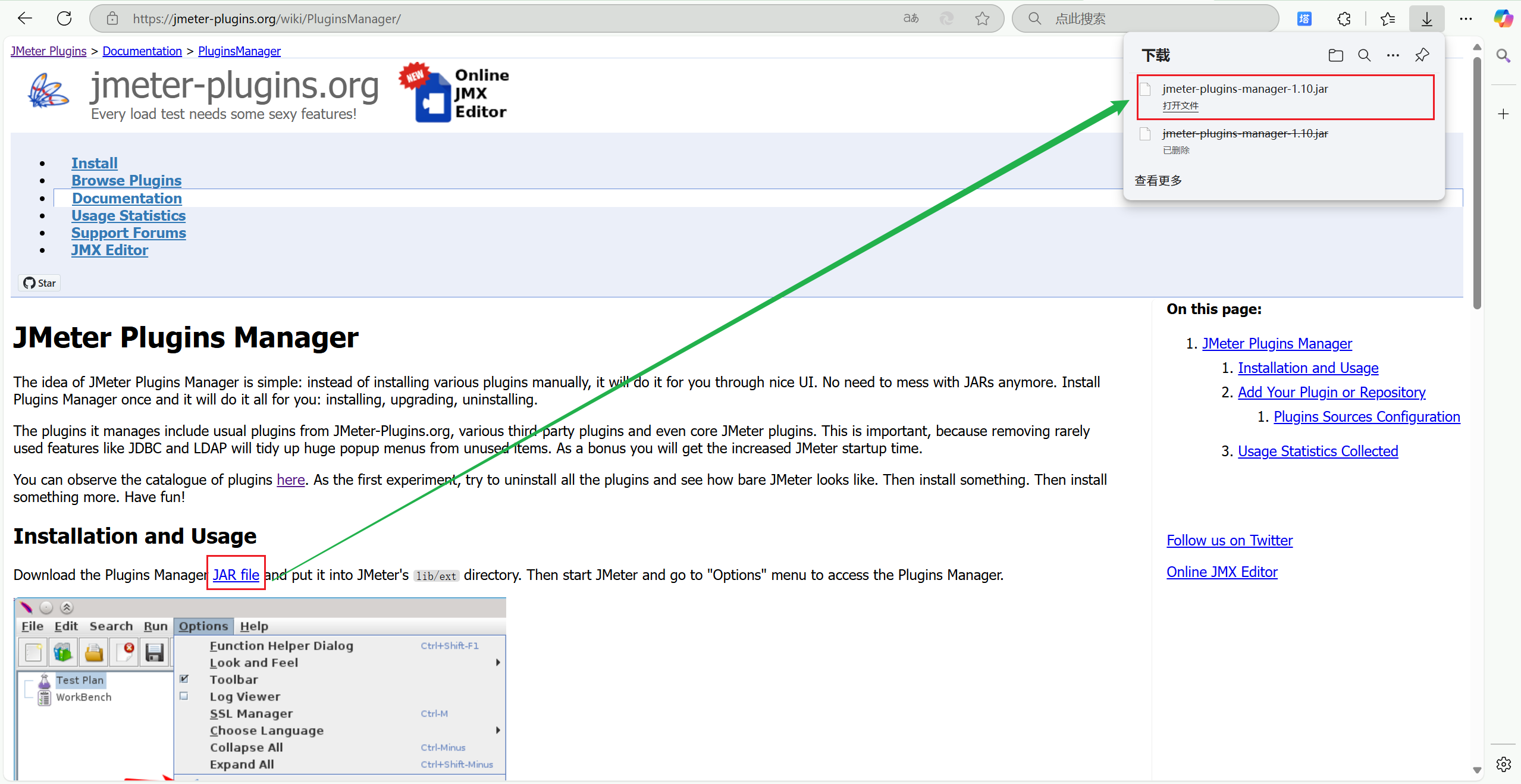Go to Usage Statistics menu item
The image size is (1521, 784).
pos(128,215)
